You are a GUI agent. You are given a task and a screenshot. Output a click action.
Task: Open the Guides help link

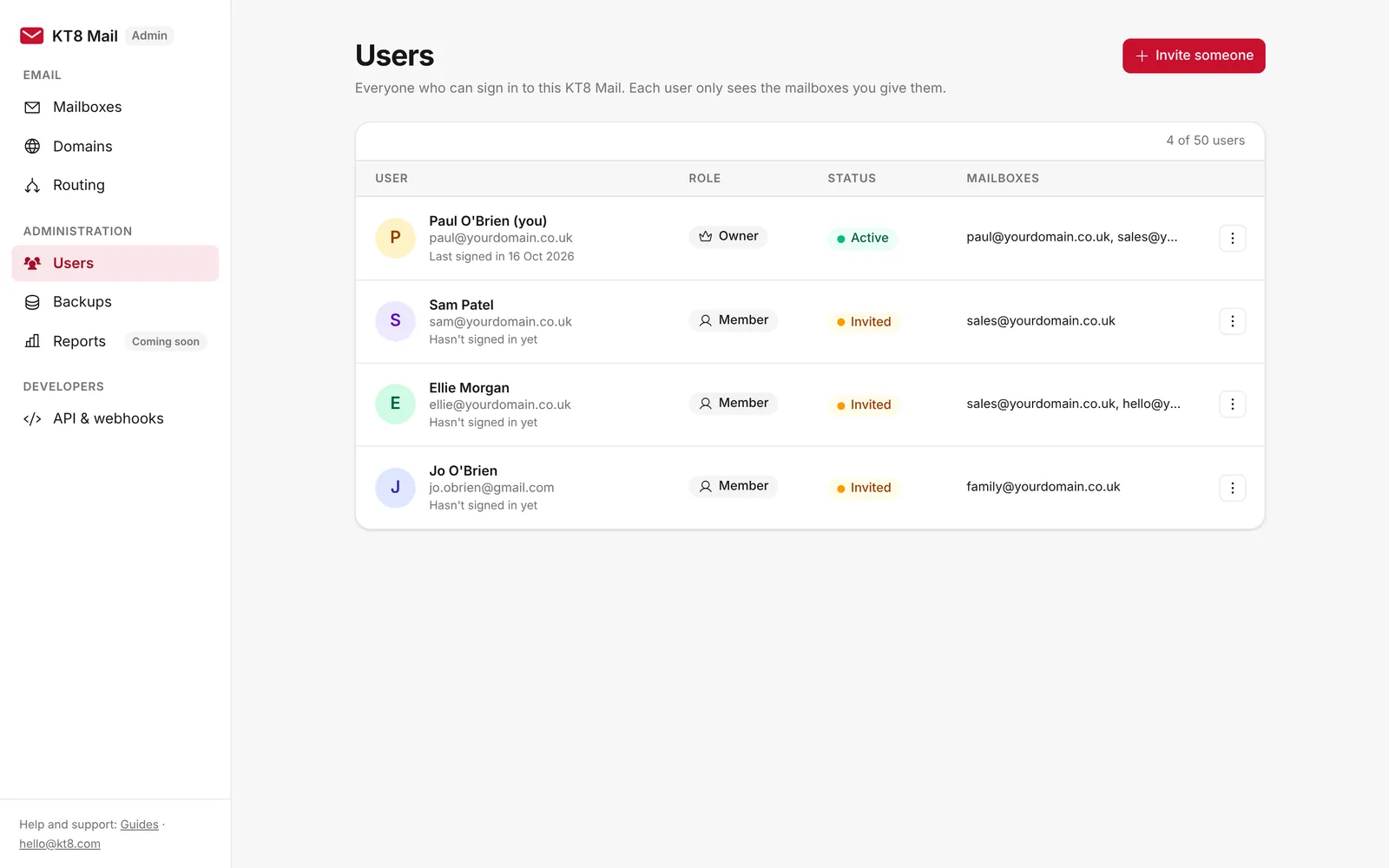click(x=139, y=825)
